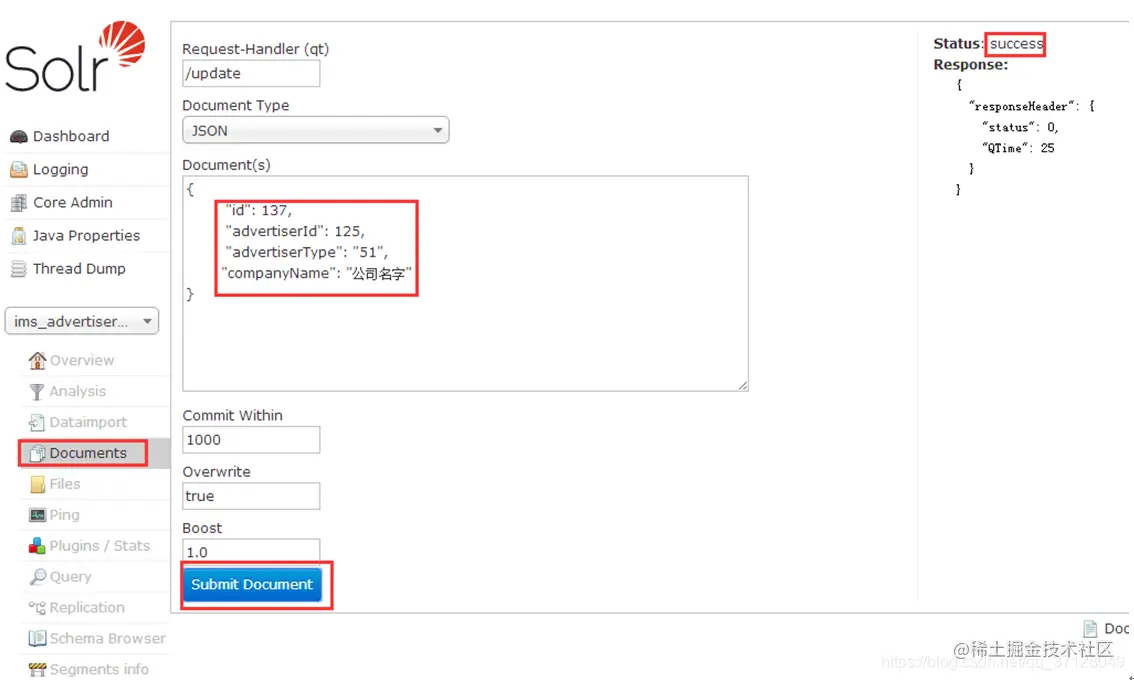Open the ims_advertiser core selector
The height and width of the screenshot is (680, 1134).
pos(82,321)
